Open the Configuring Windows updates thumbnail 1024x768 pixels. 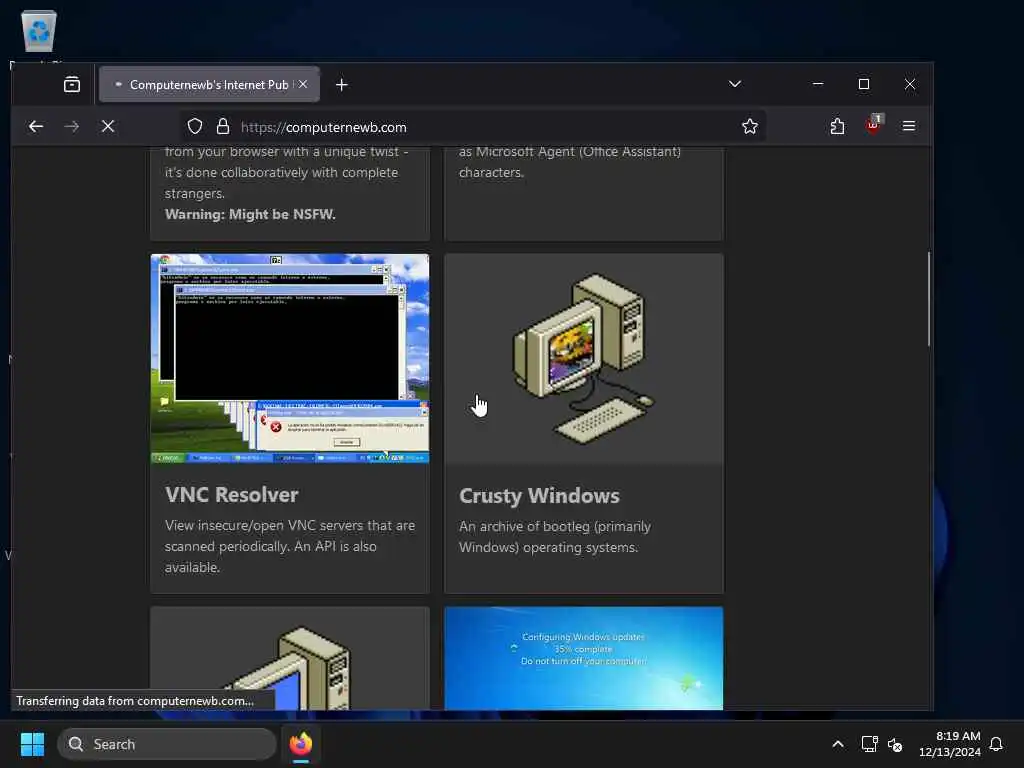point(583,658)
